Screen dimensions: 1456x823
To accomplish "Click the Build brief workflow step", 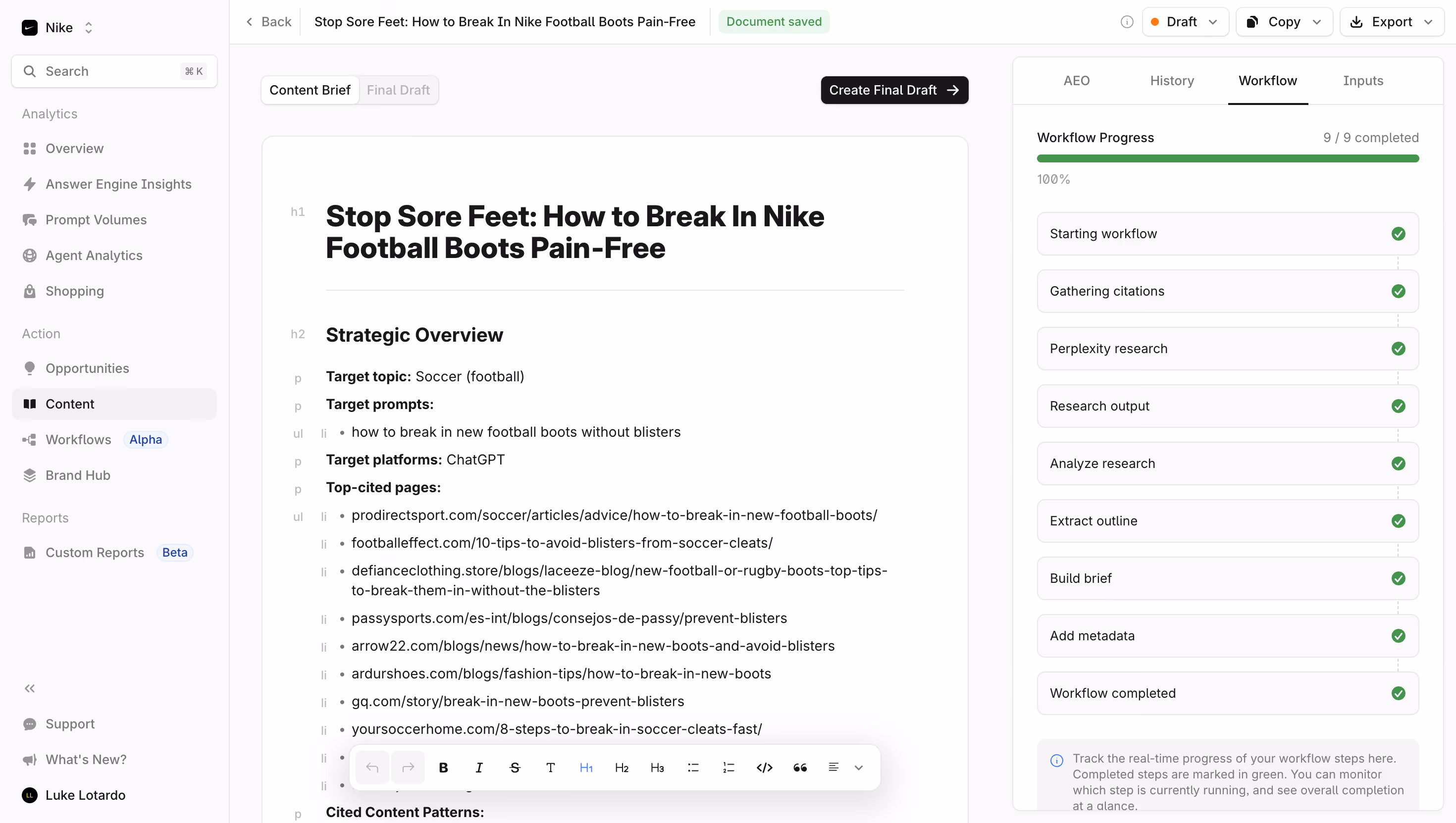I will coord(1228,578).
